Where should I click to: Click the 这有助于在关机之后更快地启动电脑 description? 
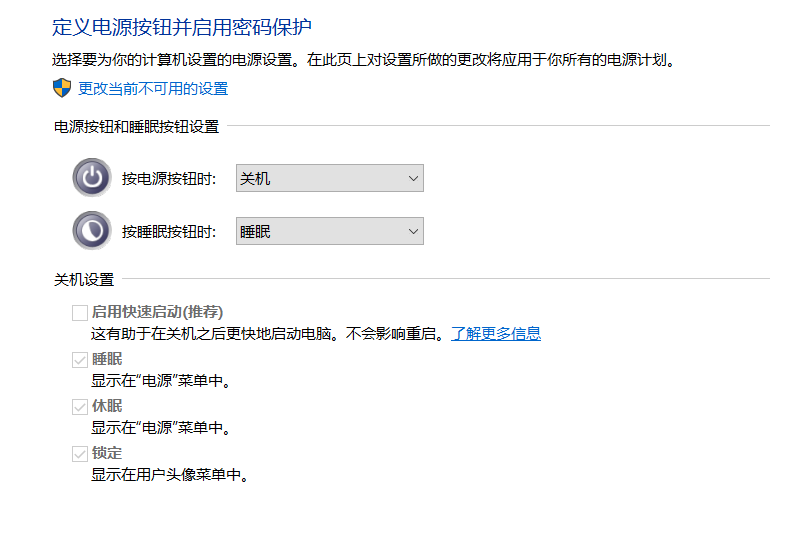coord(266,333)
